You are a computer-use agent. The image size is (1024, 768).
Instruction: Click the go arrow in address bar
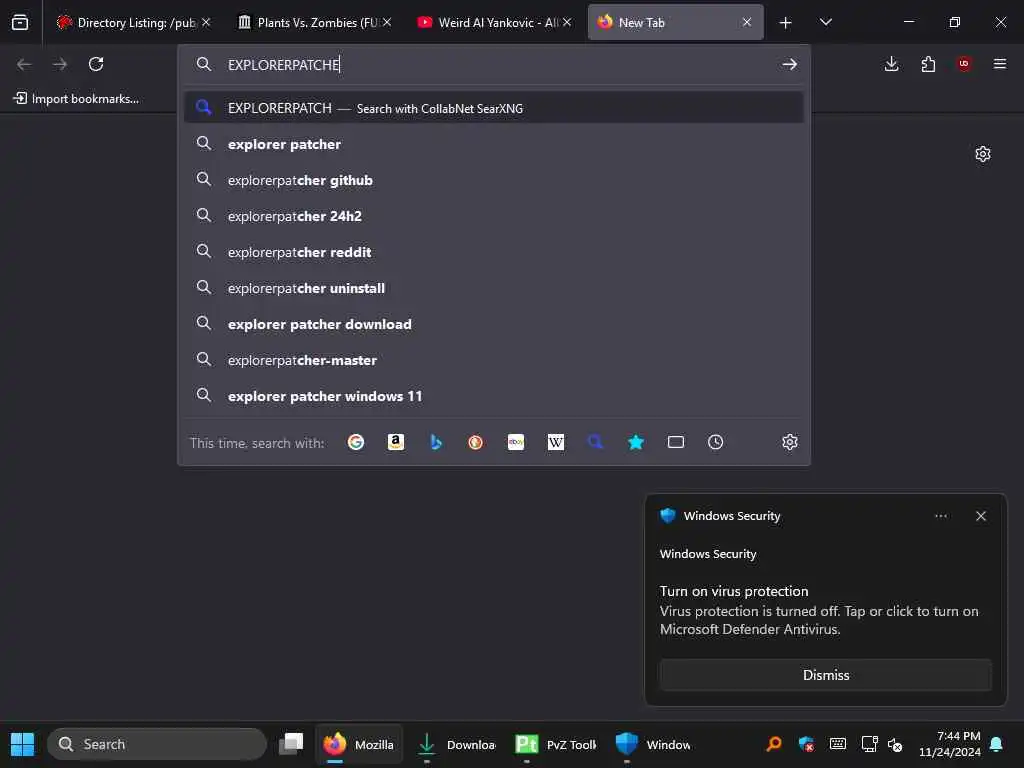(x=790, y=64)
